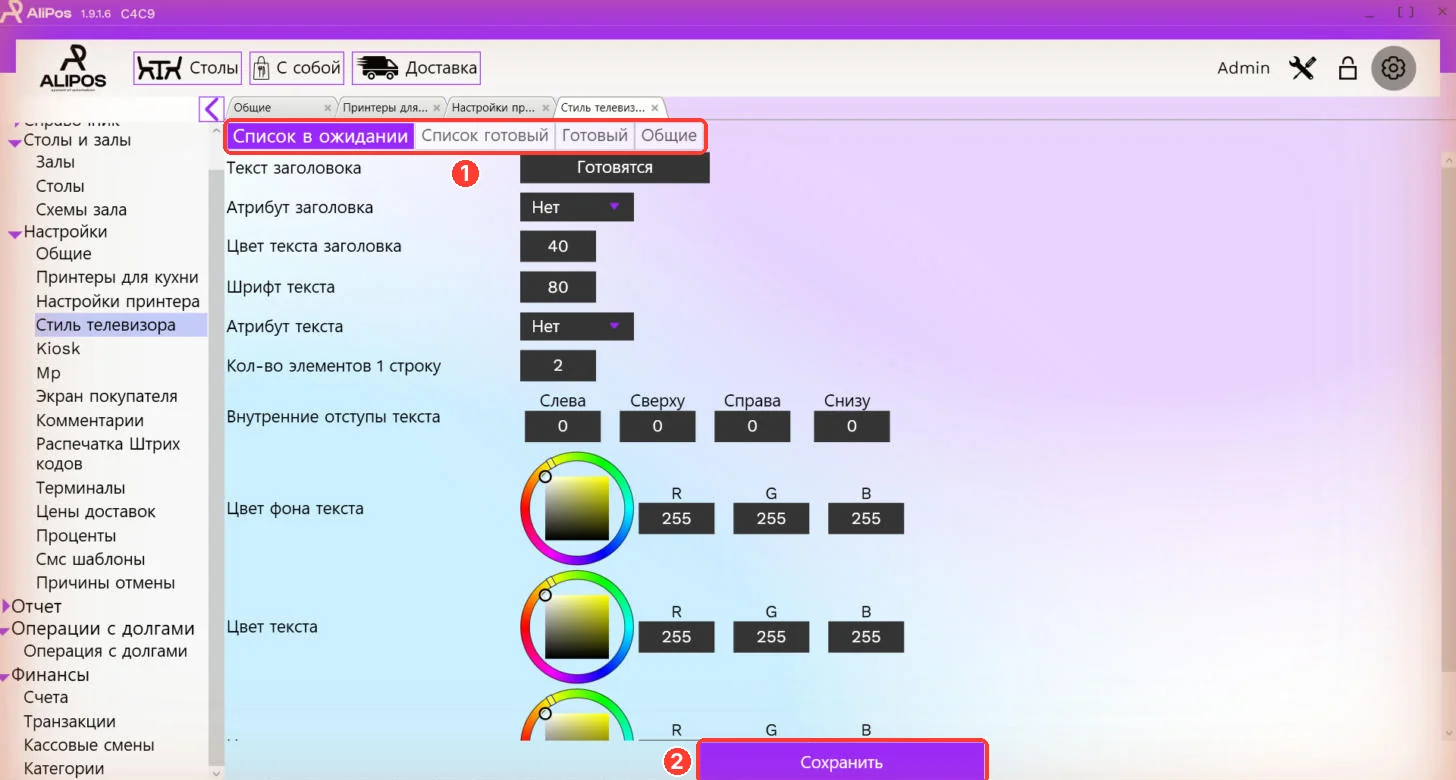Click the Сохранить button
This screenshot has width=1456, height=780.
tap(842, 762)
